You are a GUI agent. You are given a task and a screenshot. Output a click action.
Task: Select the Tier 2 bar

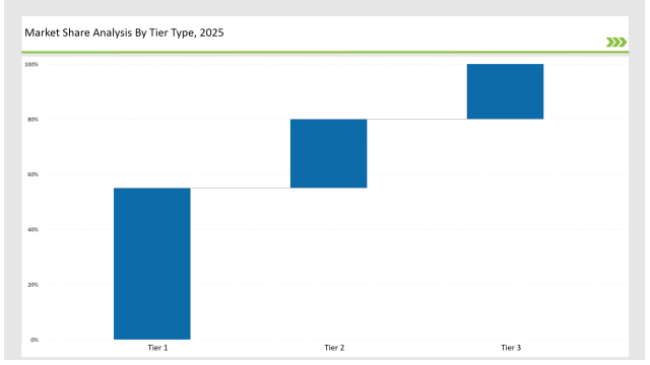click(x=329, y=153)
